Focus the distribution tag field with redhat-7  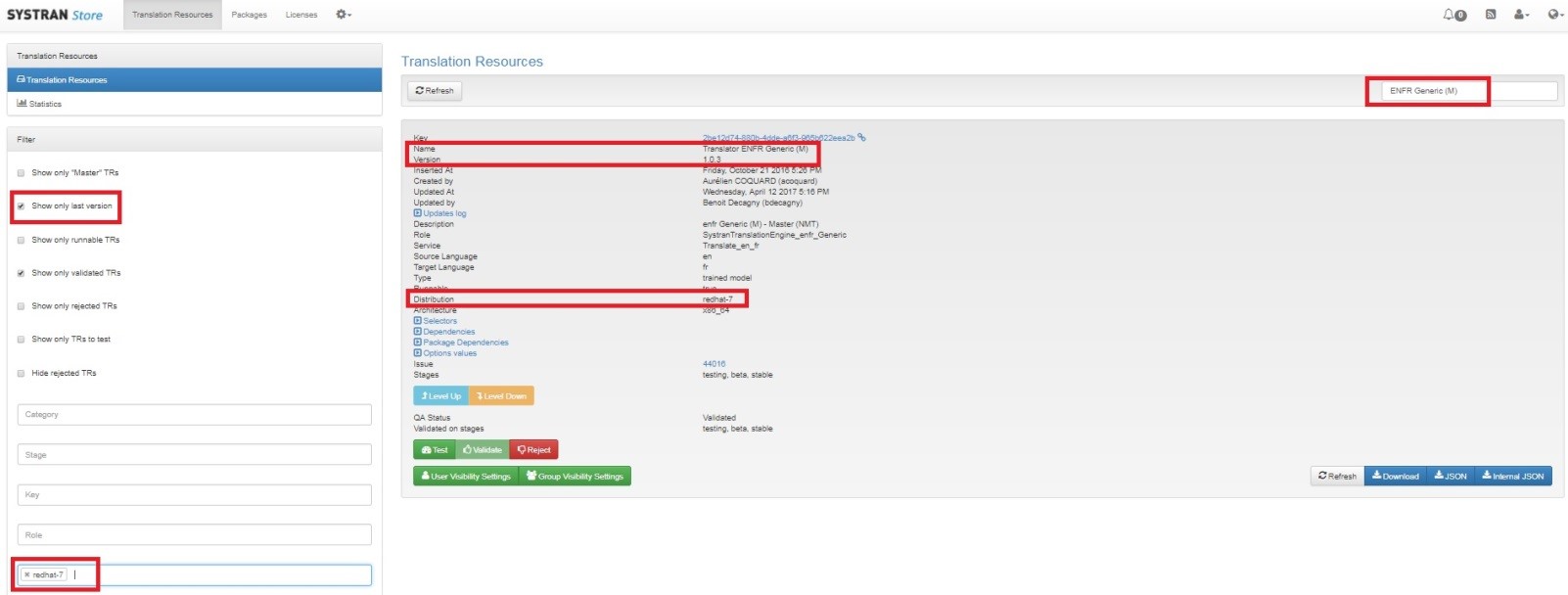pos(195,575)
